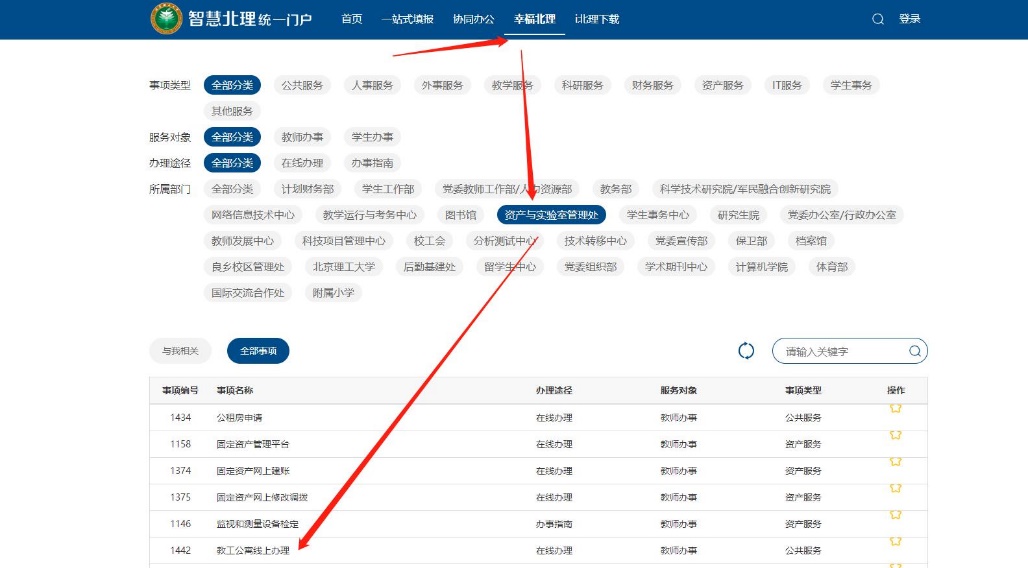Click the search magnifier in the top navigation

coord(878,19)
